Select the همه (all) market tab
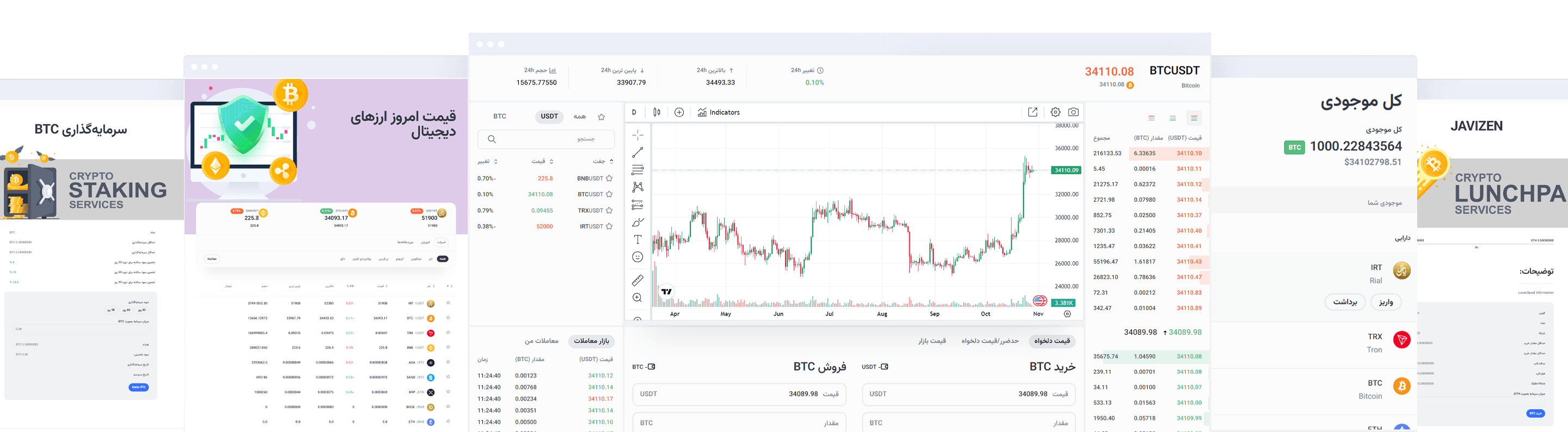This screenshot has width=1568, height=432. 579,116
